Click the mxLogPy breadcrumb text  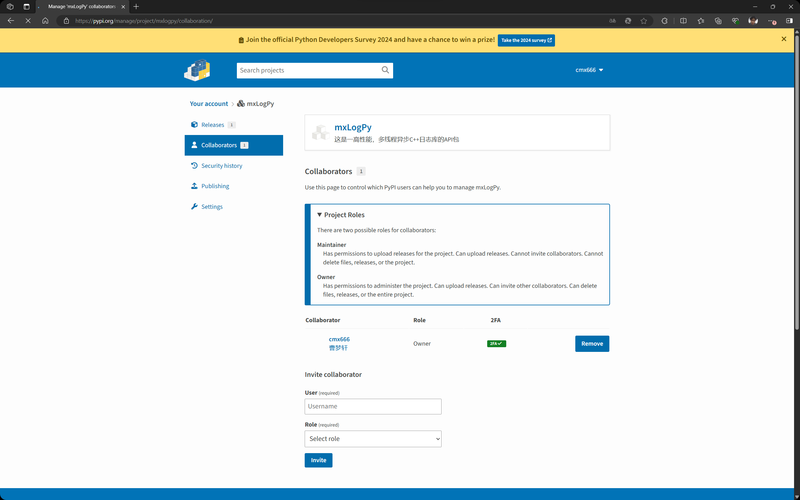pos(260,104)
